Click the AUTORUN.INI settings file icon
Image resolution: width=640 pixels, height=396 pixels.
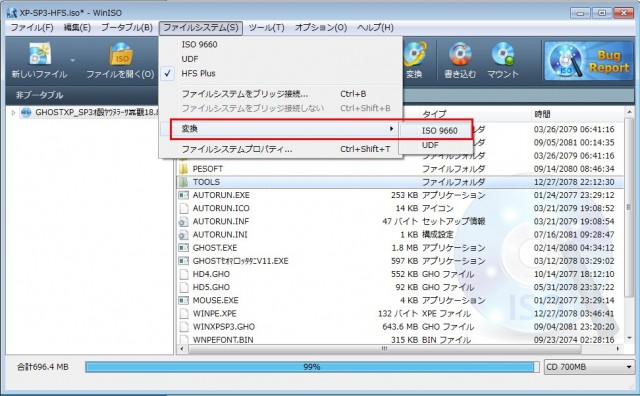(184, 235)
